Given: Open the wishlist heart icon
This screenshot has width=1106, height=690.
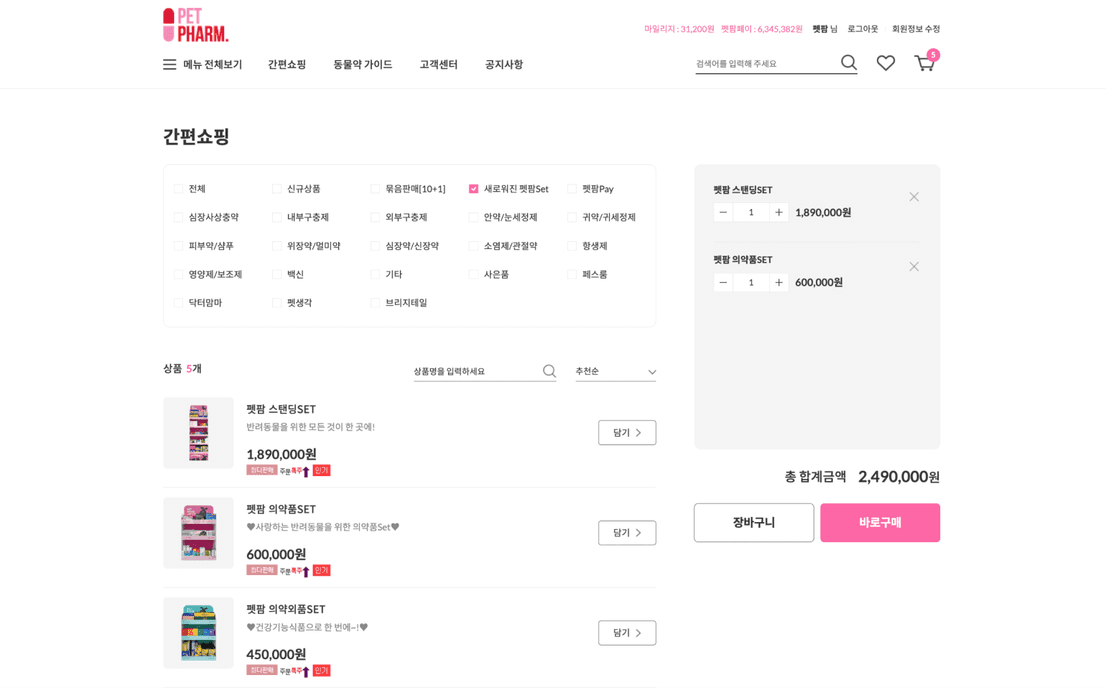Looking at the screenshot, I should click(885, 63).
